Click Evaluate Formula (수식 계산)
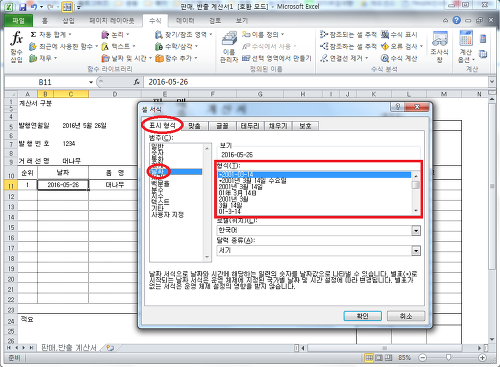This screenshot has width=500, height=367. (399, 58)
